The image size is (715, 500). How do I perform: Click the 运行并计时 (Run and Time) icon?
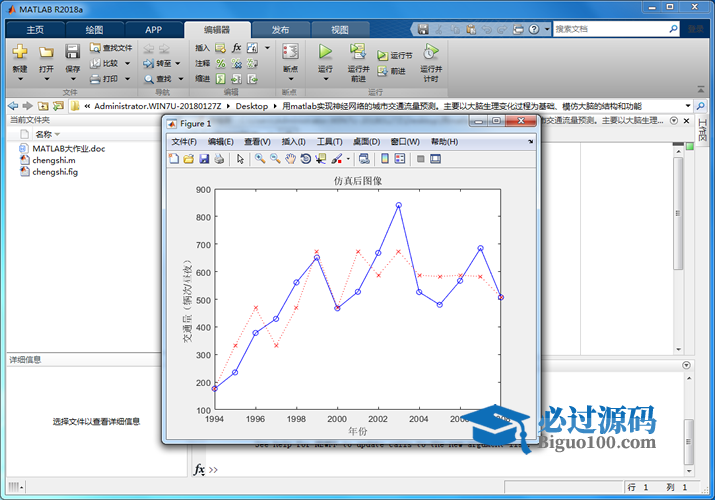(431, 52)
